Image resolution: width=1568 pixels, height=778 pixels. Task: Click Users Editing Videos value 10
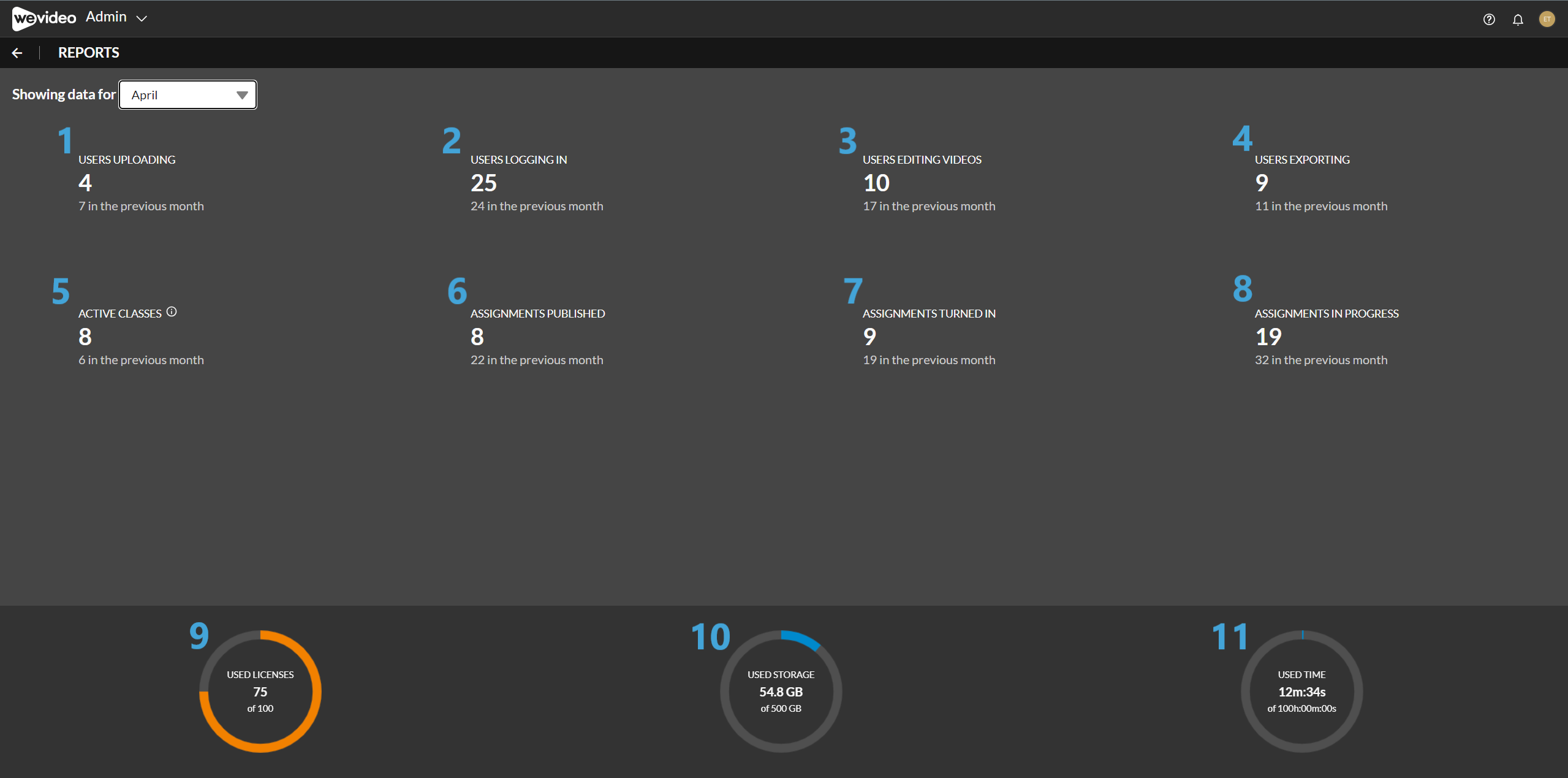876,183
